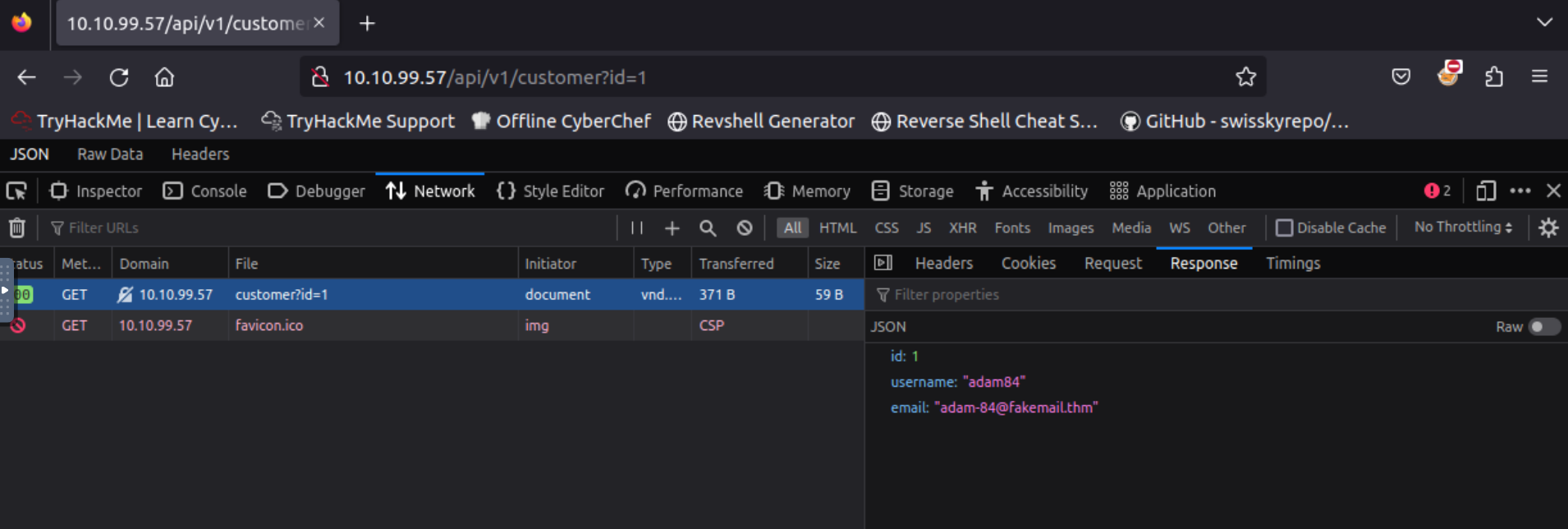The height and width of the screenshot is (529, 1568).
Task: Open the Offline CyberChef bookmark
Action: (562, 122)
